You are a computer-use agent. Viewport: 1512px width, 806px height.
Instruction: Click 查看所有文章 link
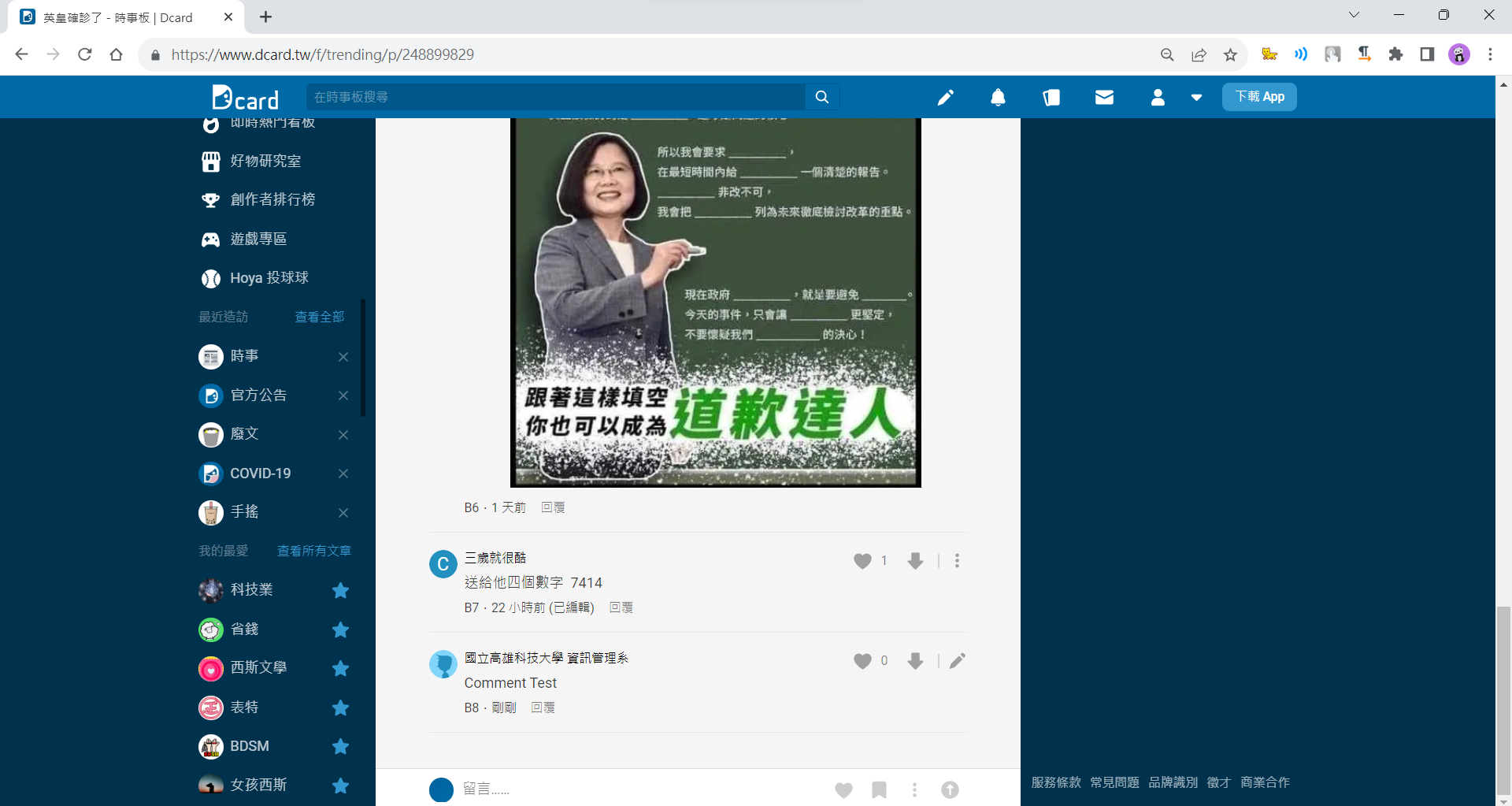coord(314,551)
